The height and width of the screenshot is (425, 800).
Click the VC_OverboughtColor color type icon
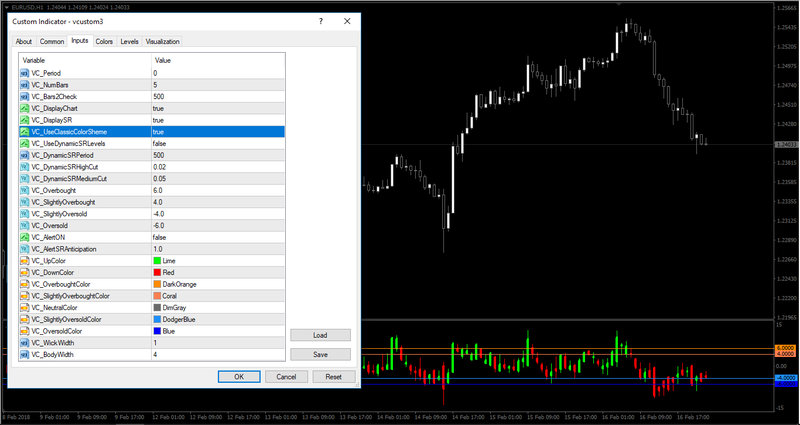(x=24, y=284)
